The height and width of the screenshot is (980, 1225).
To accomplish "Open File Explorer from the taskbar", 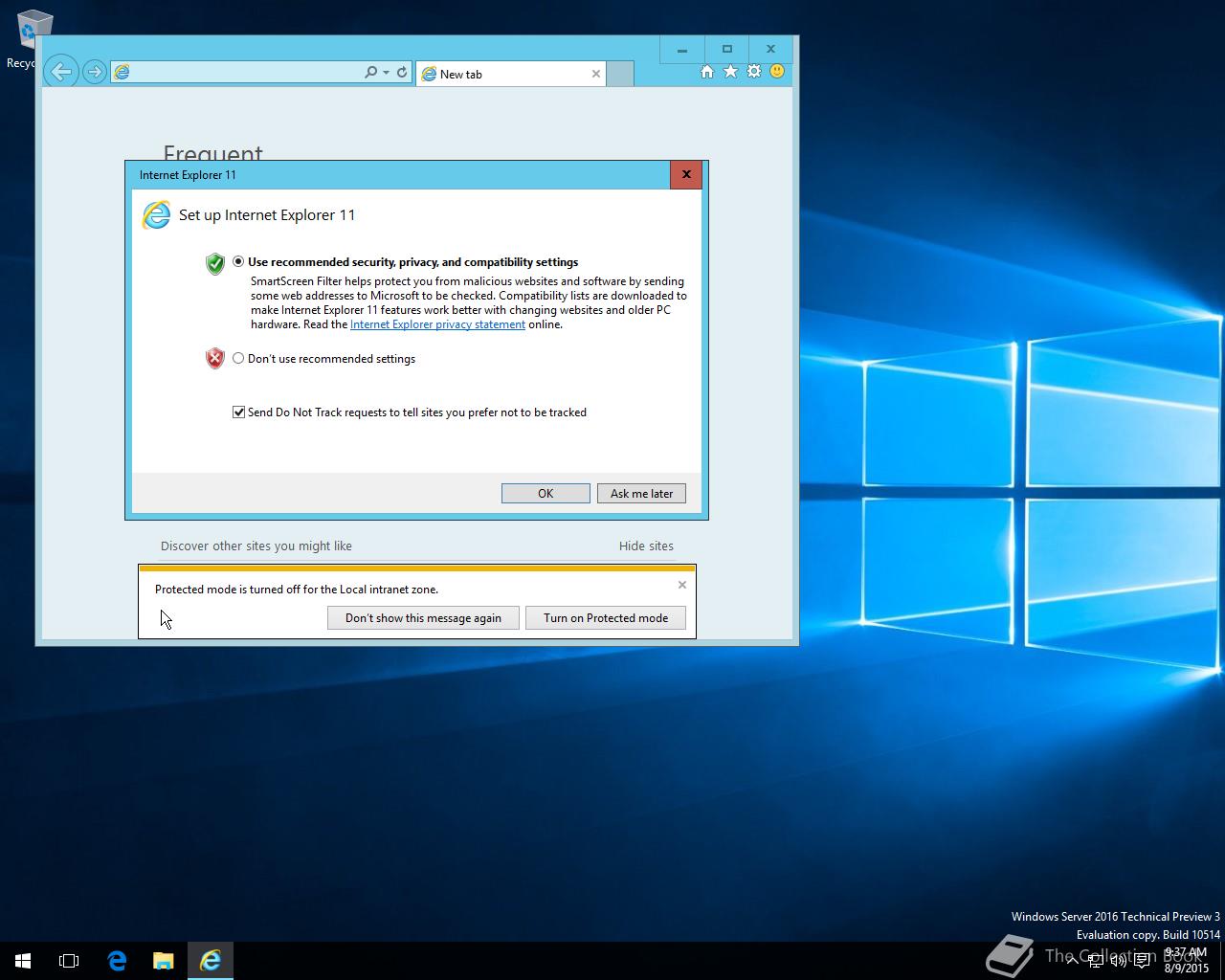I will pyautogui.click(x=163, y=960).
